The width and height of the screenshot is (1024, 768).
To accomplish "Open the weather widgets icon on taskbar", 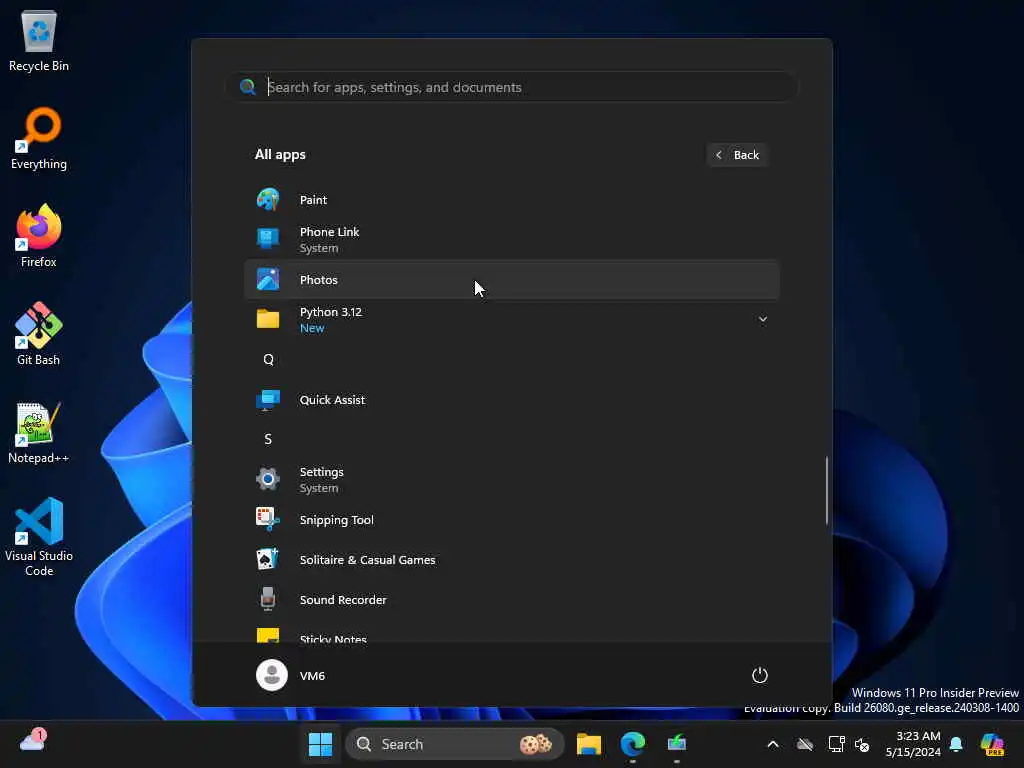I will 32,741.
